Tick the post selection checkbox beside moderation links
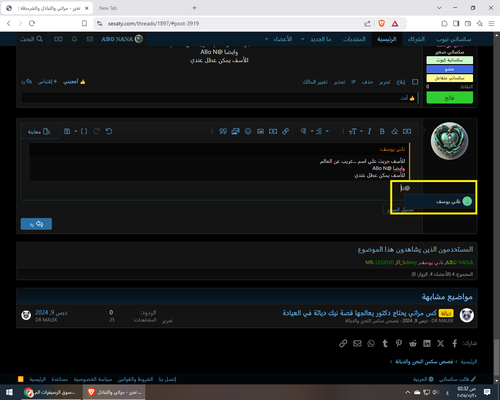Screen dimensions: 500x400 (415, 82)
